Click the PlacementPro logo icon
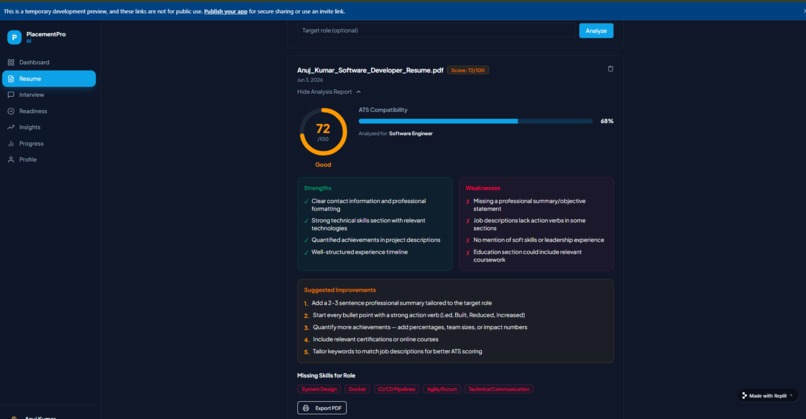806x419 pixels. click(x=14, y=37)
